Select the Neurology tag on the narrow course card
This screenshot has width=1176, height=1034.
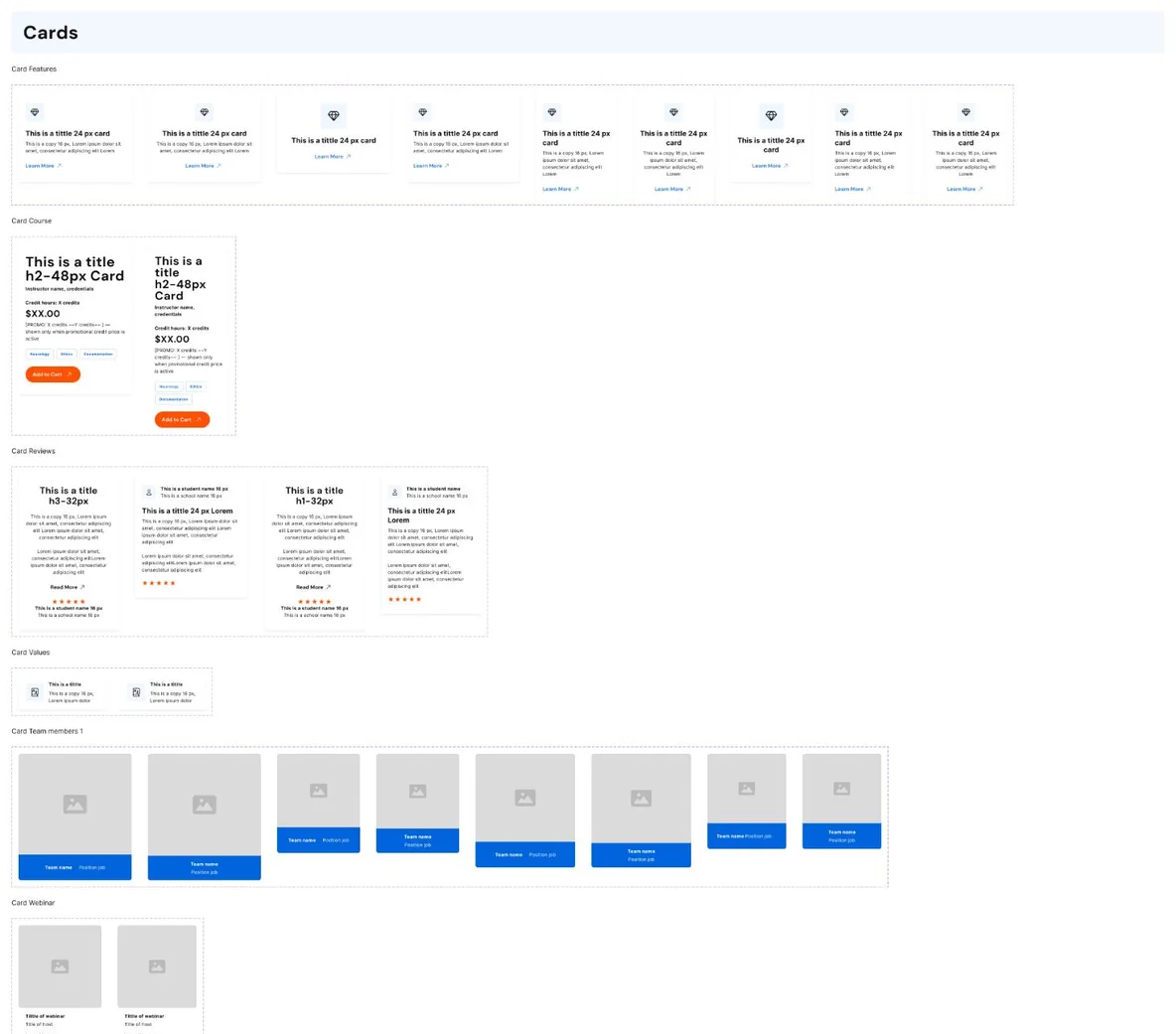169,387
